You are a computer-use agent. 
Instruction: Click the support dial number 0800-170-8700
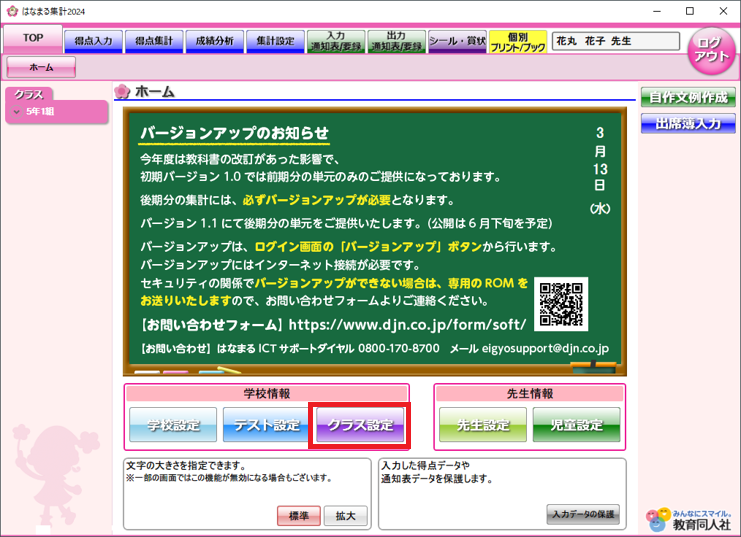coord(399,349)
